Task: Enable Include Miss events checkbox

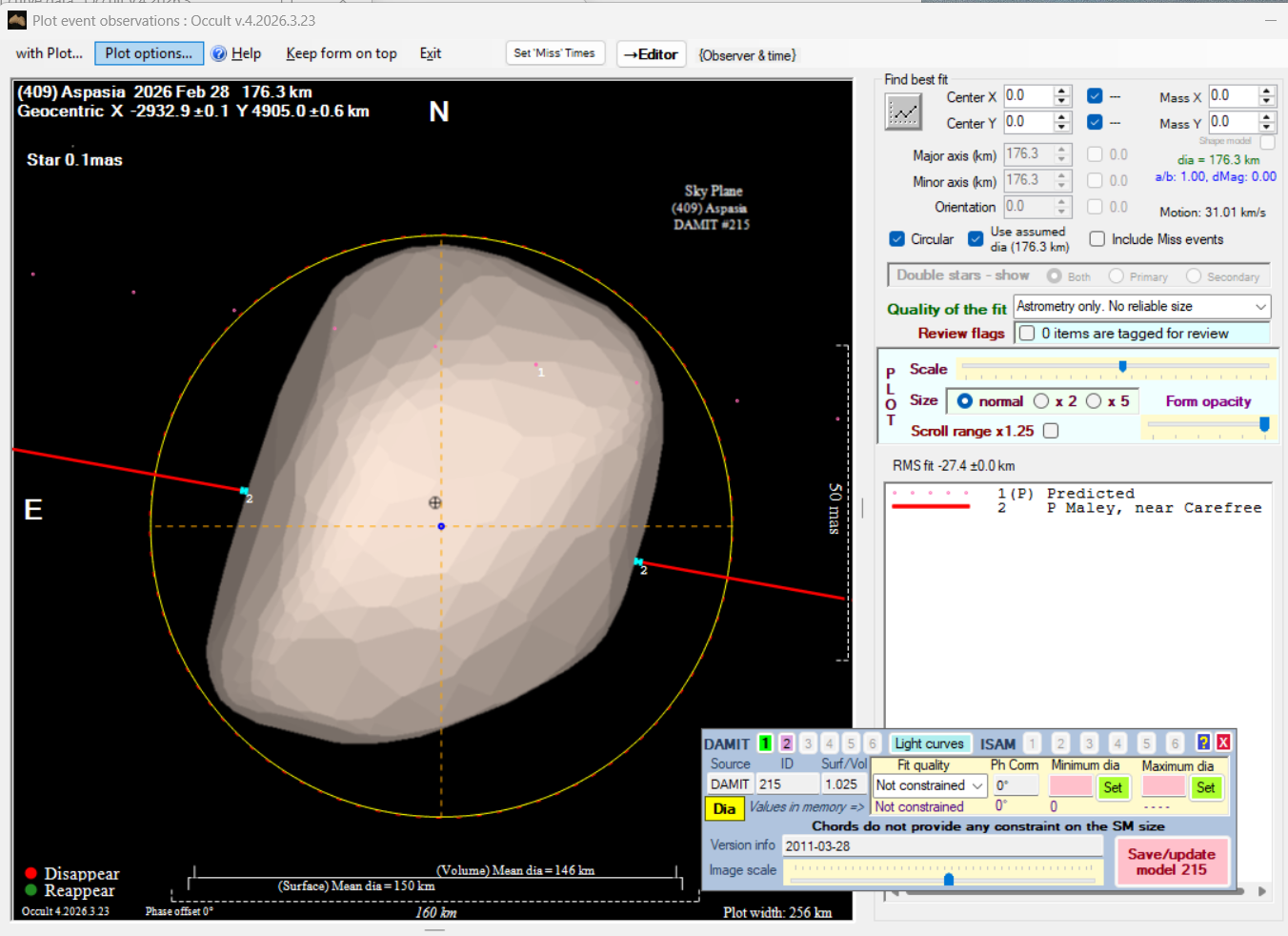Action: [x=1097, y=239]
